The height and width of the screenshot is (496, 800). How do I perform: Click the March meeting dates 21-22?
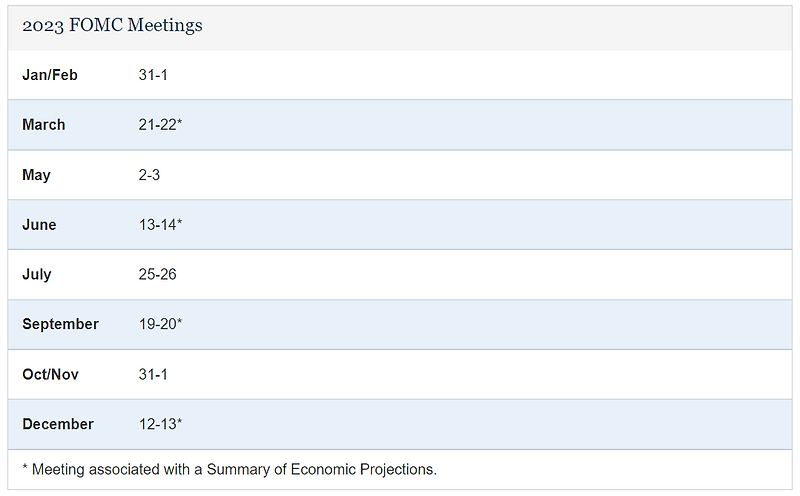click(x=158, y=125)
